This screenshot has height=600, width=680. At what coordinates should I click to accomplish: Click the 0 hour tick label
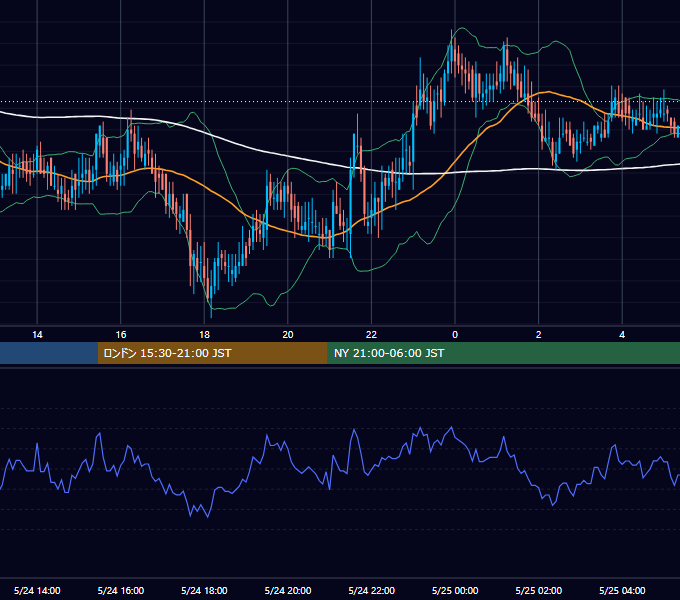pyautogui.click(x=455, y=335)
